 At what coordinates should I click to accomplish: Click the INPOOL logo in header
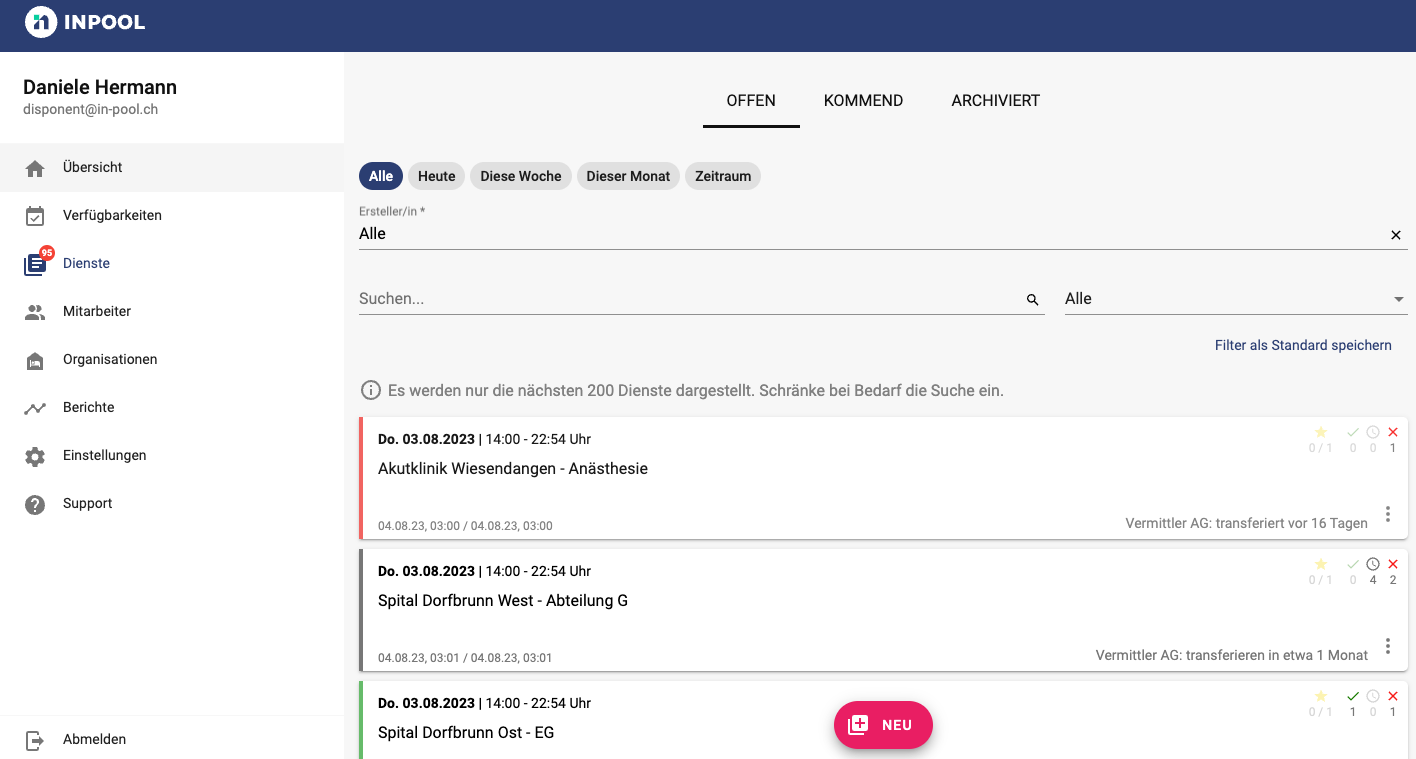[85, 22]
